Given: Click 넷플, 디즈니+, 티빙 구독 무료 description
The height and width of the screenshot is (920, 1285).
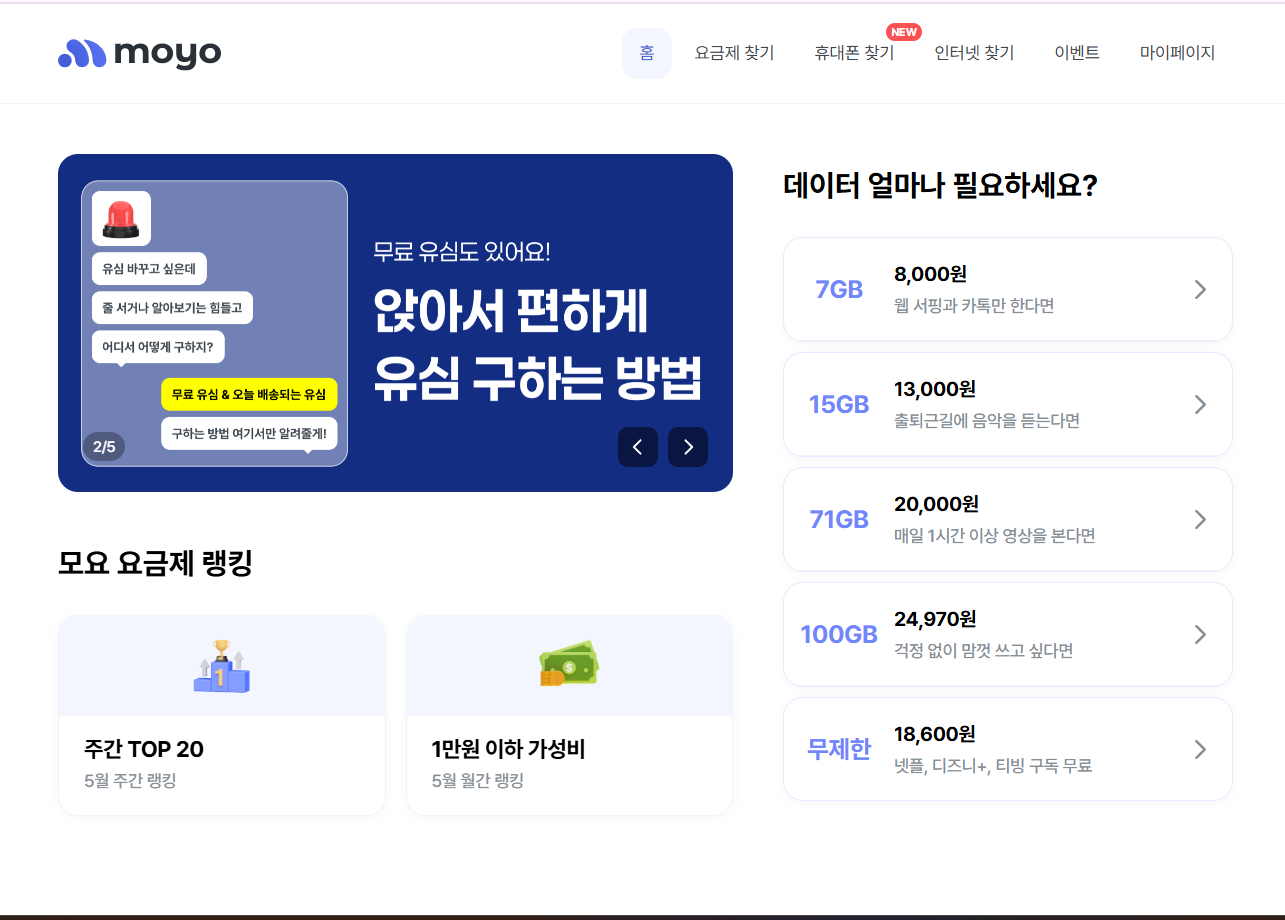Looking at the screenshot, I should click(993, 766).
